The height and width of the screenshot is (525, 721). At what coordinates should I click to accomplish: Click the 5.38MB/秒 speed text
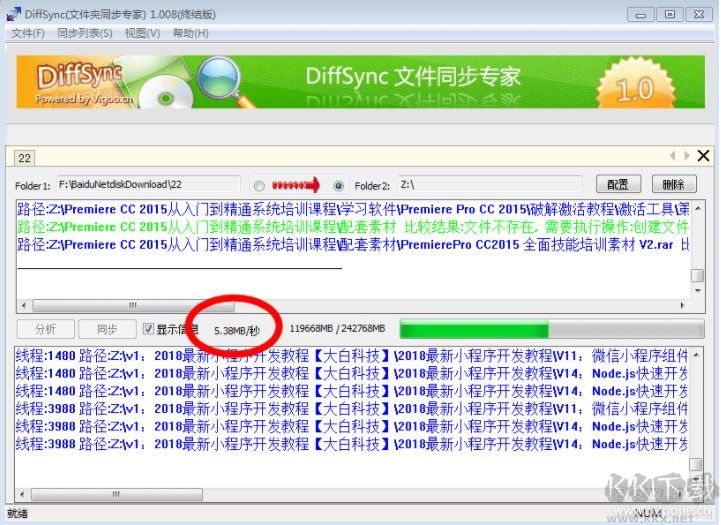click(x=237, y=330)
